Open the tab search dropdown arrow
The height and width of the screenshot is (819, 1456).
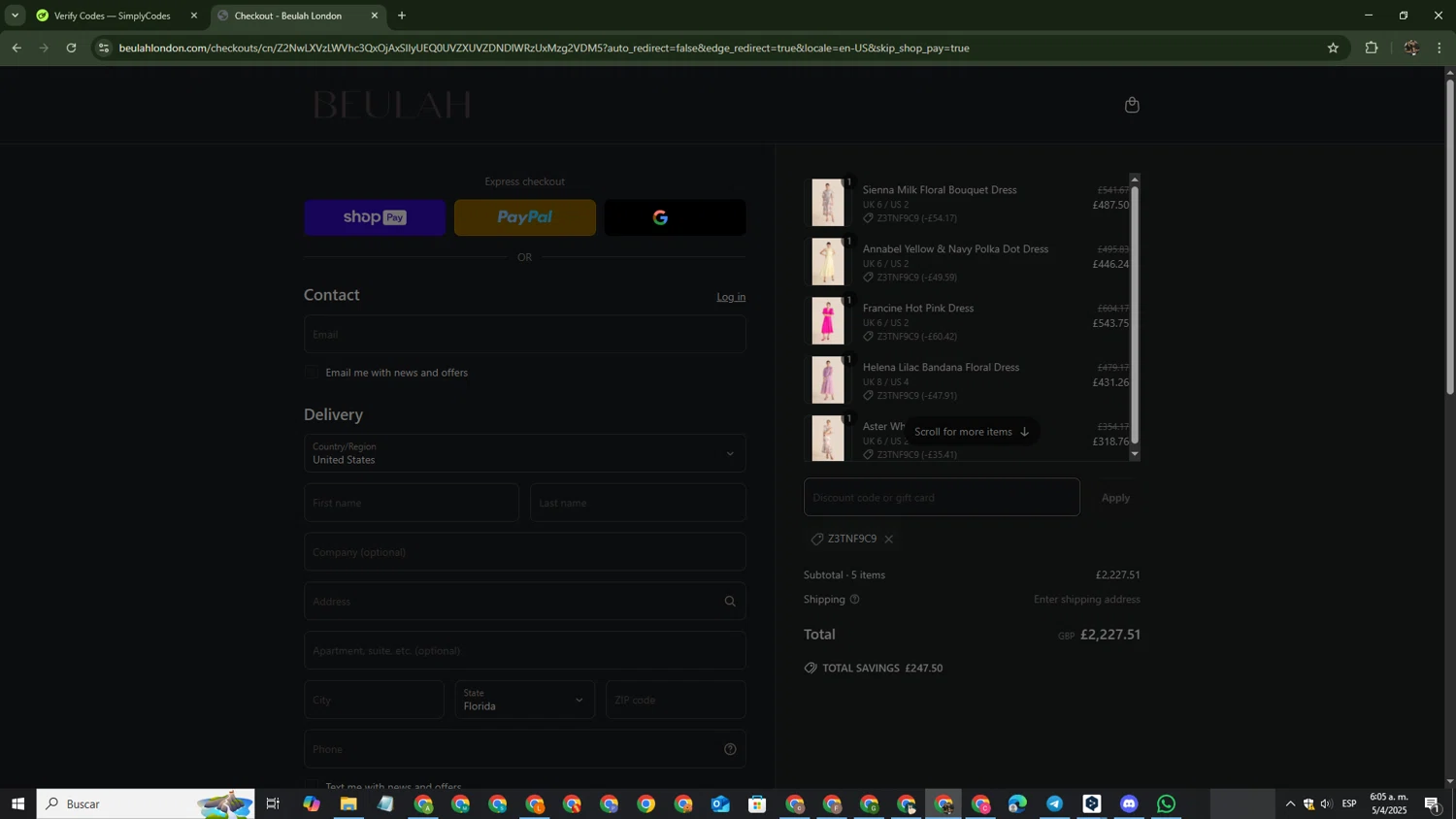(x=15, y=16)
